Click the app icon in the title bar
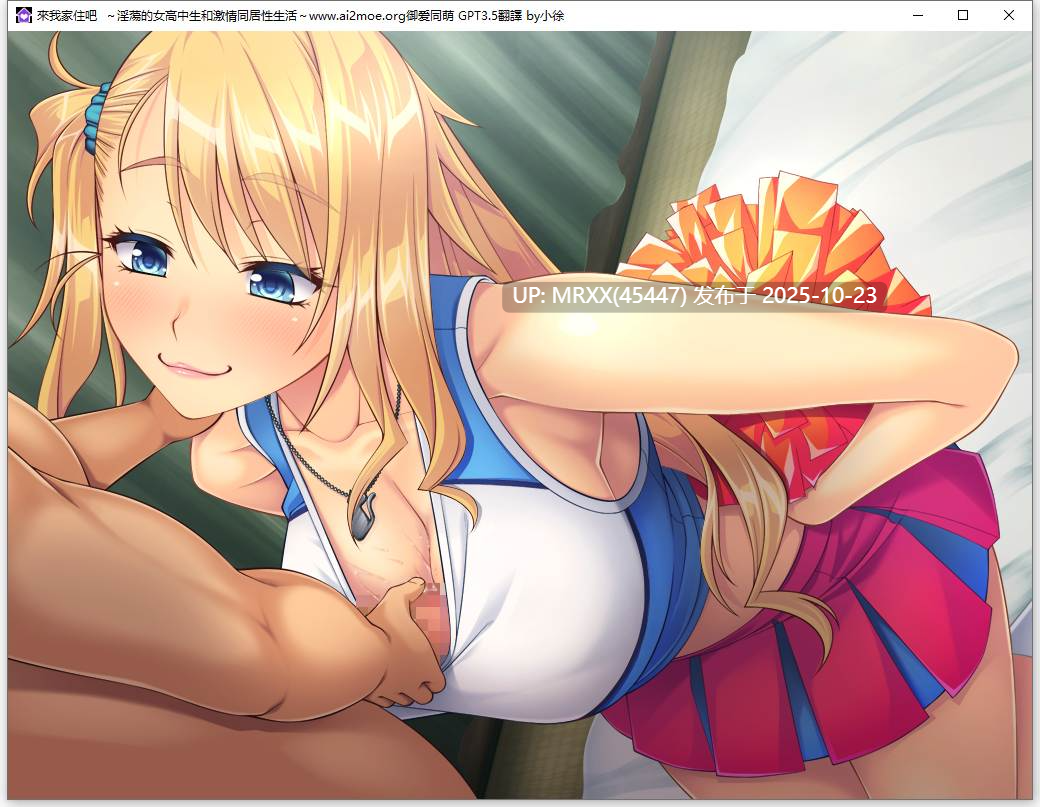 click(24, 15)
